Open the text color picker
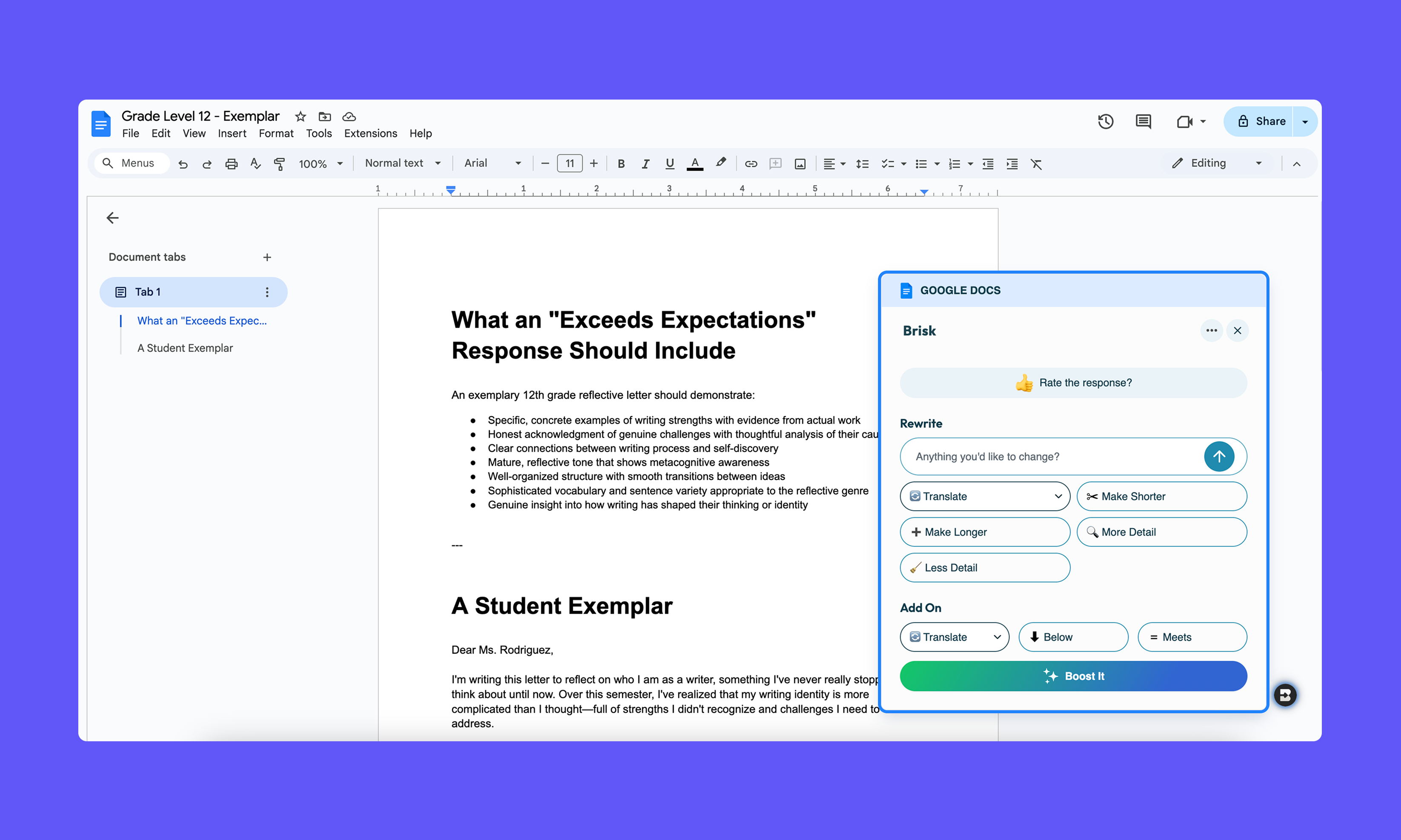The image size is (1401, 840). point(695,163)
